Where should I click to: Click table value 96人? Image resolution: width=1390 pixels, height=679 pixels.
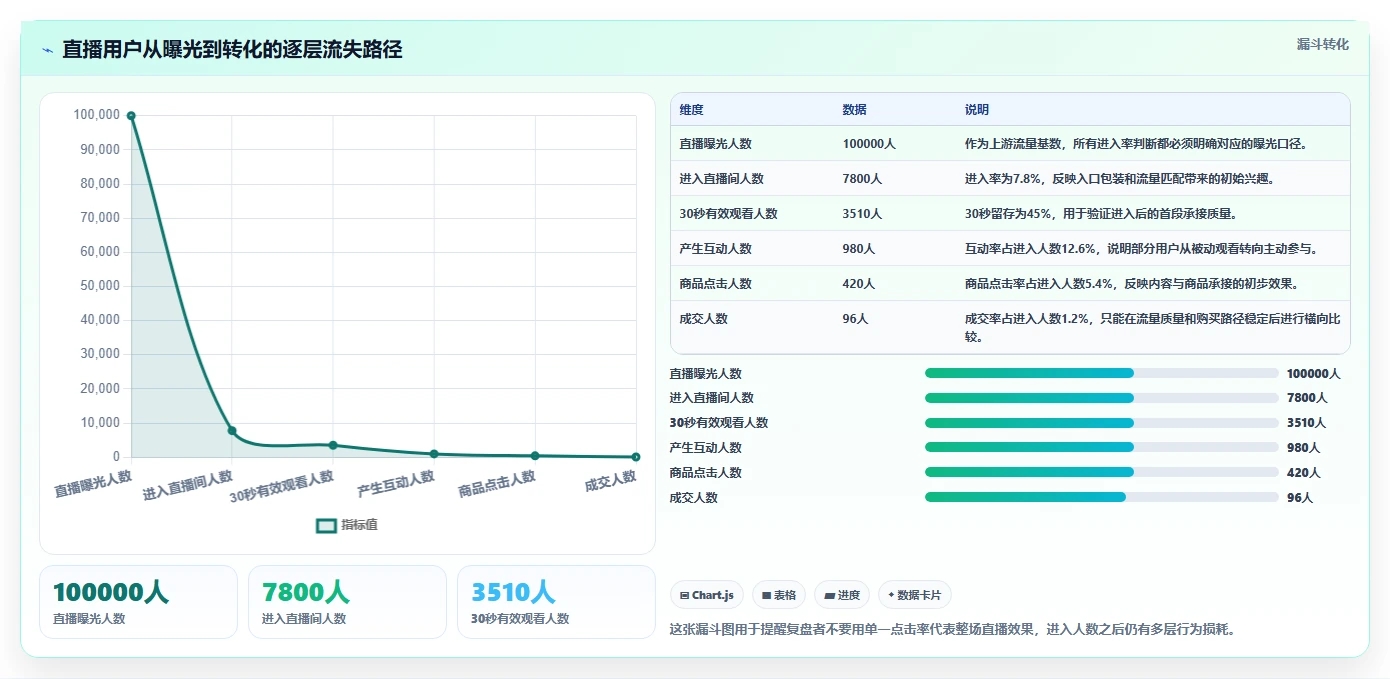856,319
